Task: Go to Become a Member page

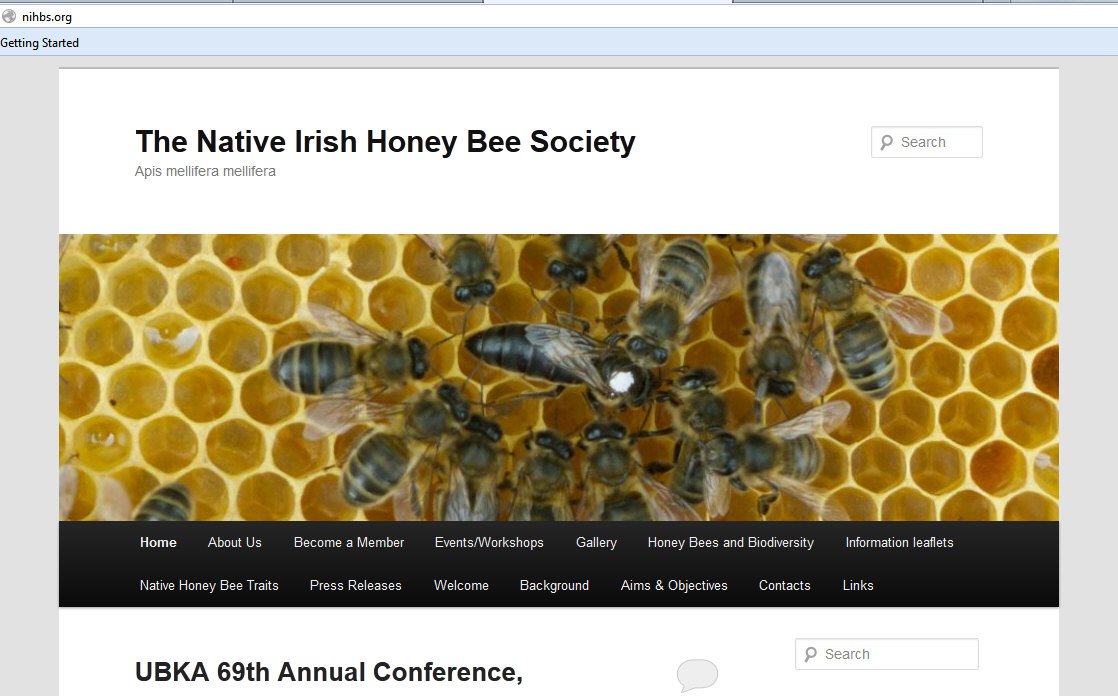Action: click(x=349, y=543)
